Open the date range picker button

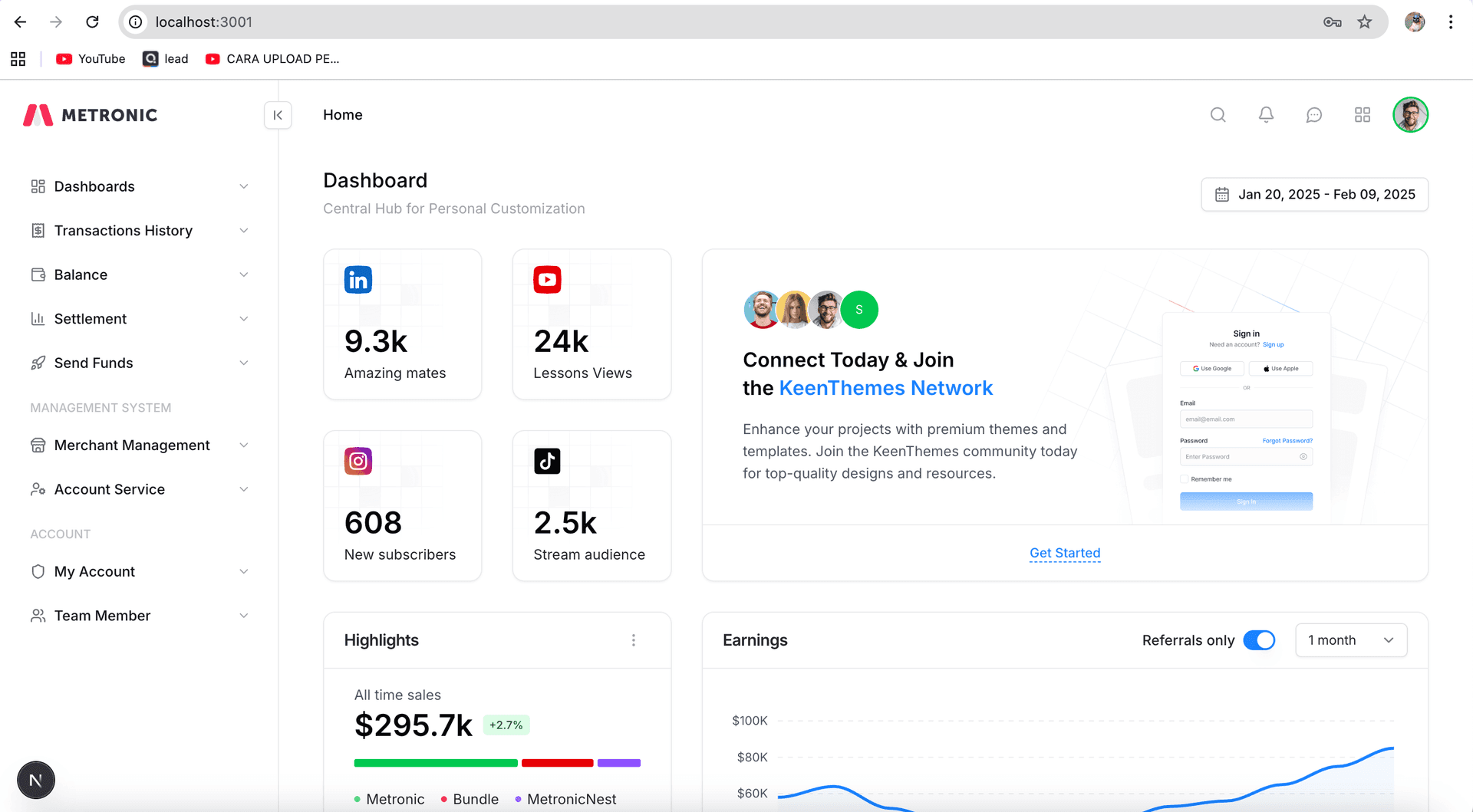[1314, 194]
